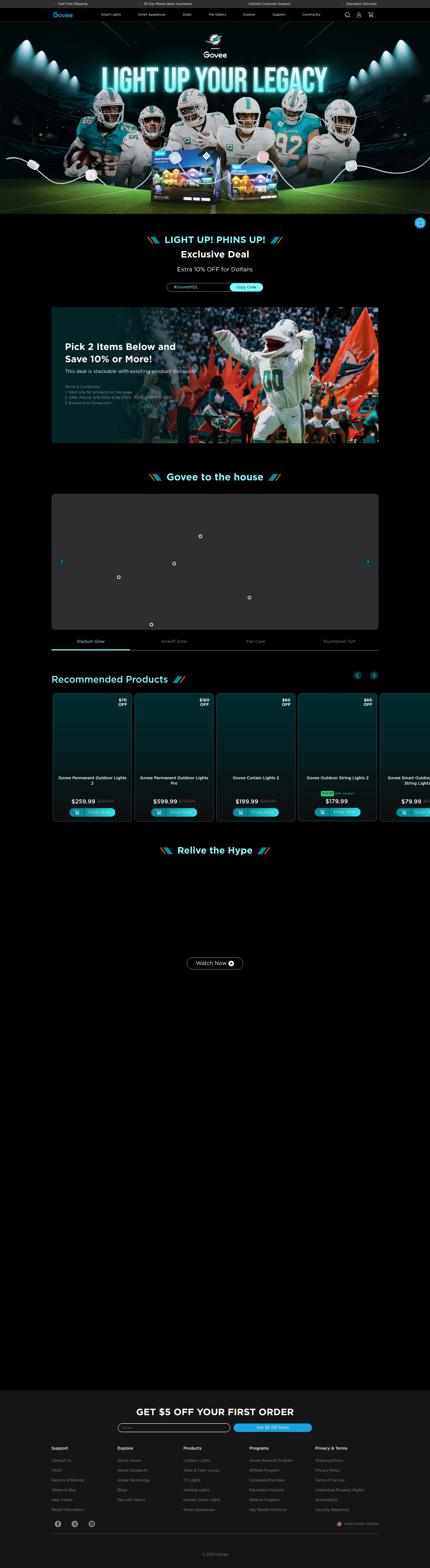Open Security Reporting link

click(332, 1510)
